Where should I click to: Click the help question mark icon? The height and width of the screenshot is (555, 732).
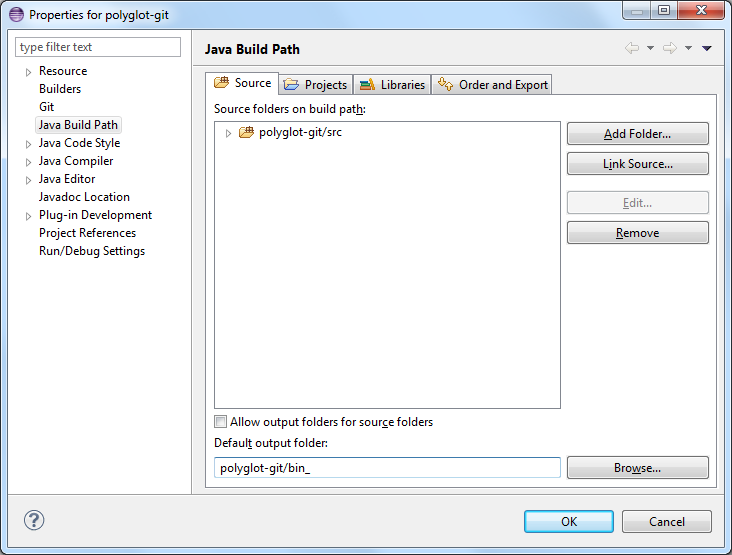point(34,521)
